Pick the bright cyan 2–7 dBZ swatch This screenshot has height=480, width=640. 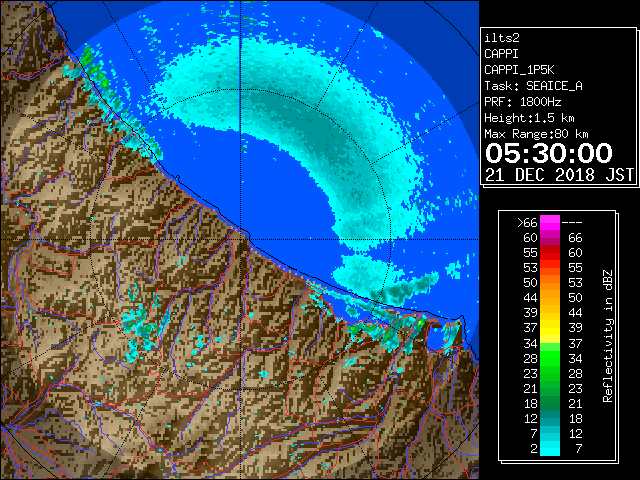pos(550,449)
